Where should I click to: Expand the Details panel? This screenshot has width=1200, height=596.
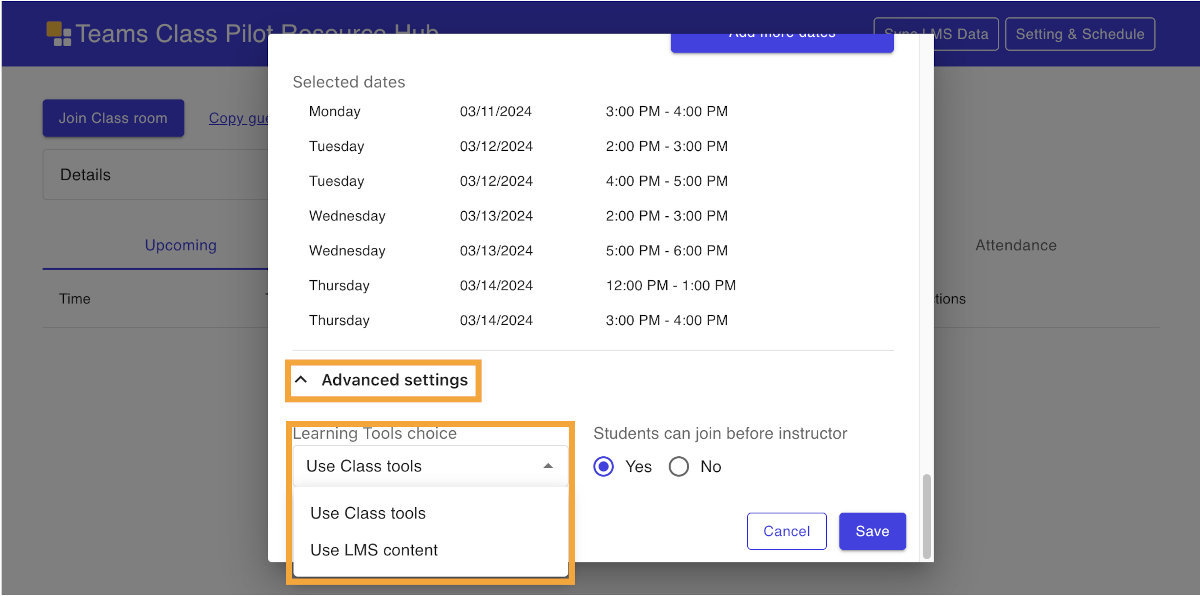point(150,175)
